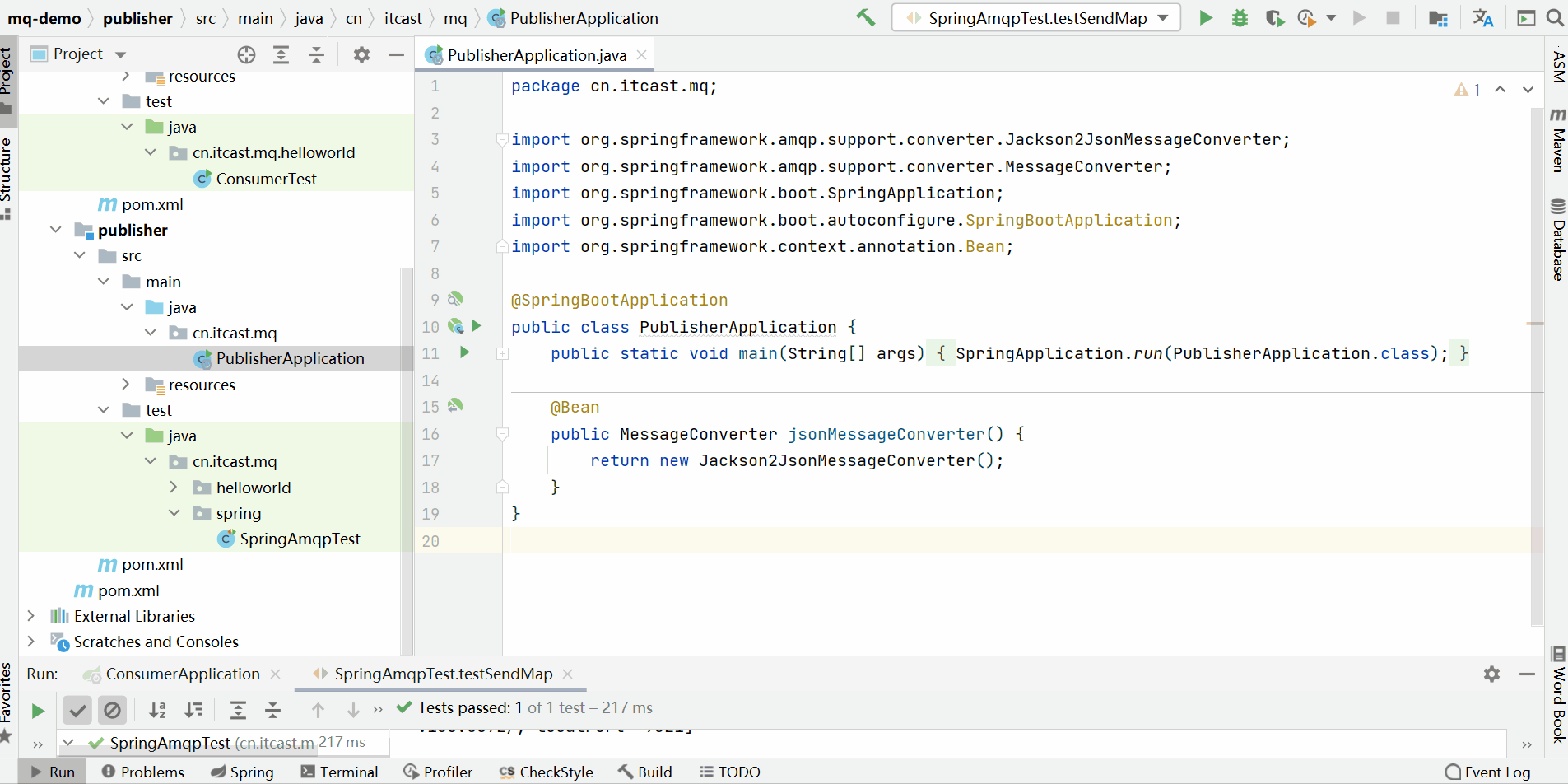Viewport: 1568px width, 784px height.
Task: Click the publisher breadcrumb in navigation bar
Action: pos(137,18)
